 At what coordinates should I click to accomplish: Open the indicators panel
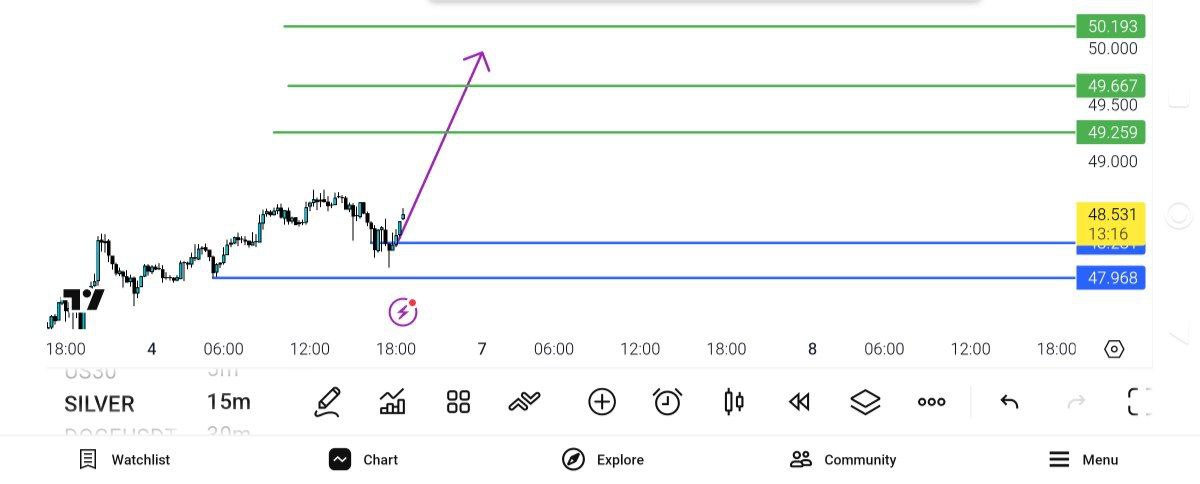click(393, 402)
